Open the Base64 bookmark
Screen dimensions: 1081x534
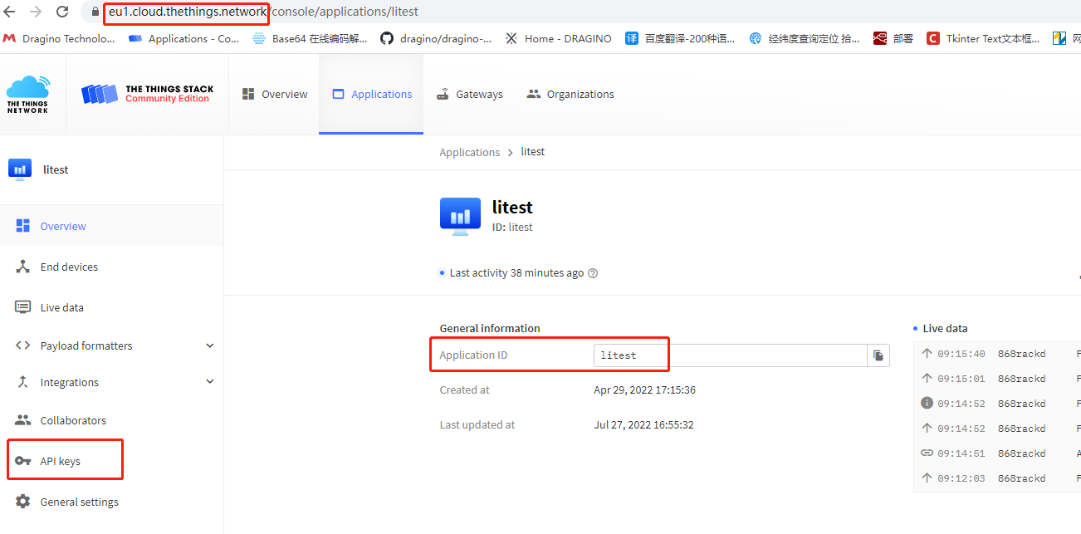pyautogui.click(x=310, y=39)
